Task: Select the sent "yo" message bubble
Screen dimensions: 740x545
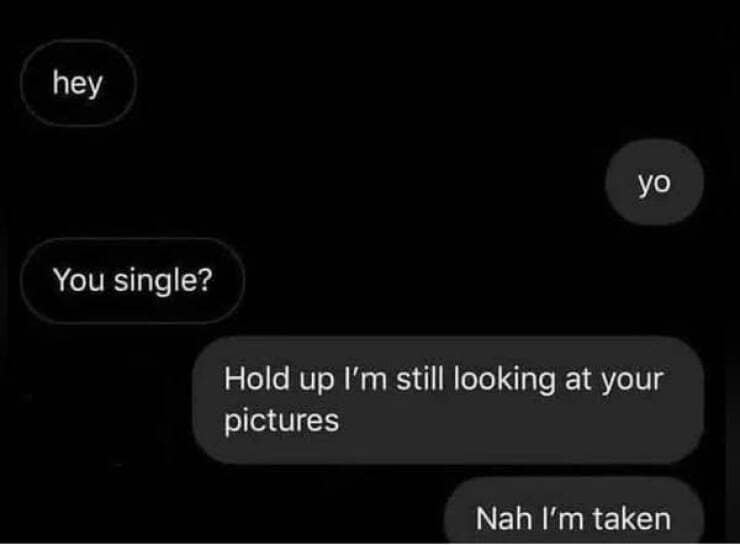Action: point(655,182)
